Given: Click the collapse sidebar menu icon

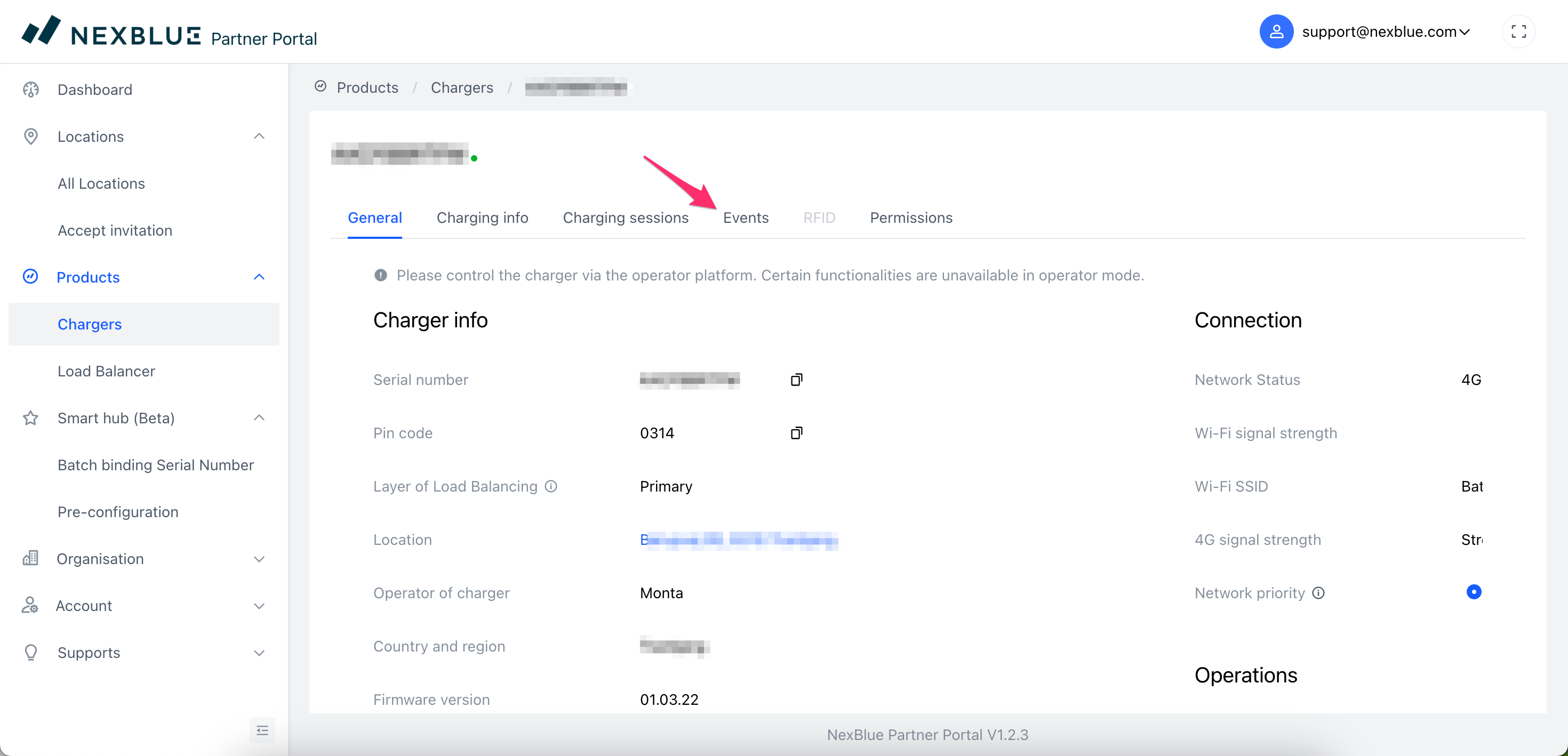Looking at the screenshot, I should (262, 730).
